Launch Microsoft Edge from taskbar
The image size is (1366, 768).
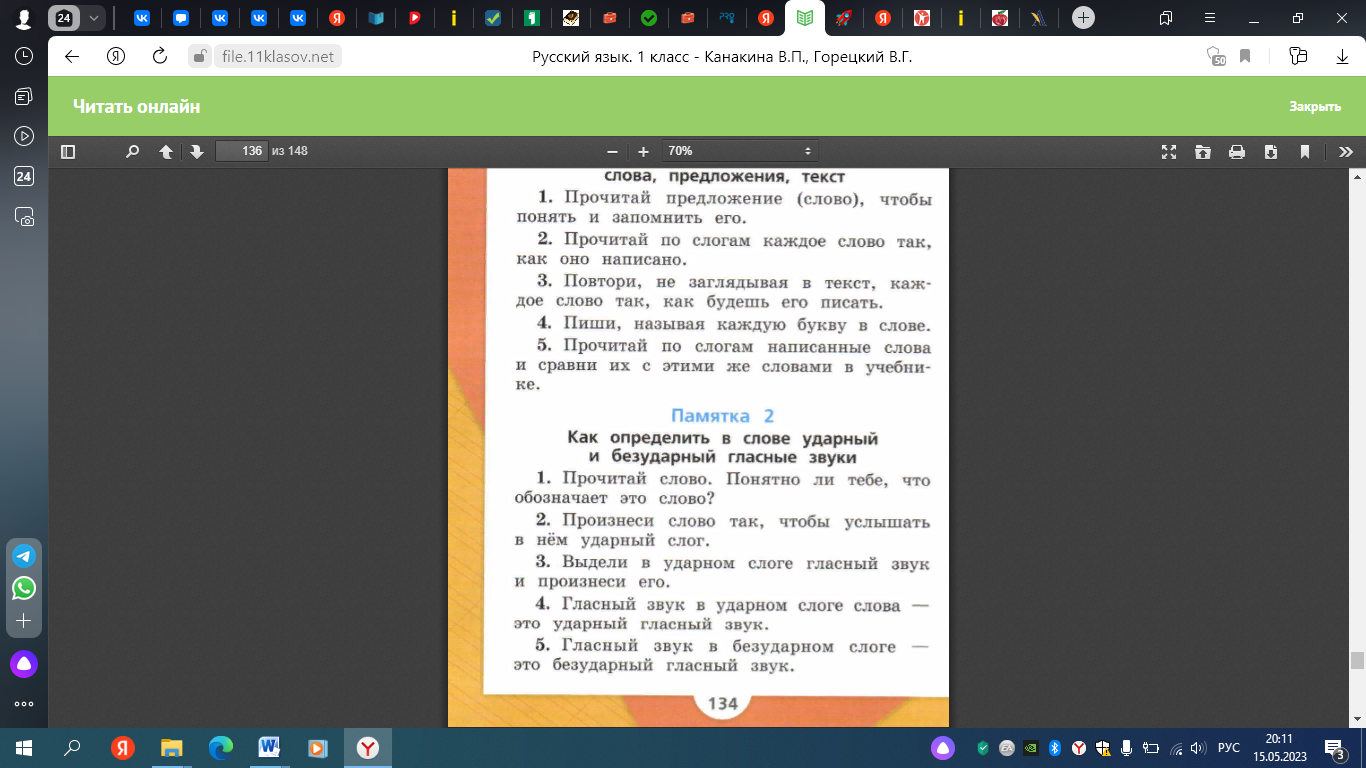click(221, 748)
